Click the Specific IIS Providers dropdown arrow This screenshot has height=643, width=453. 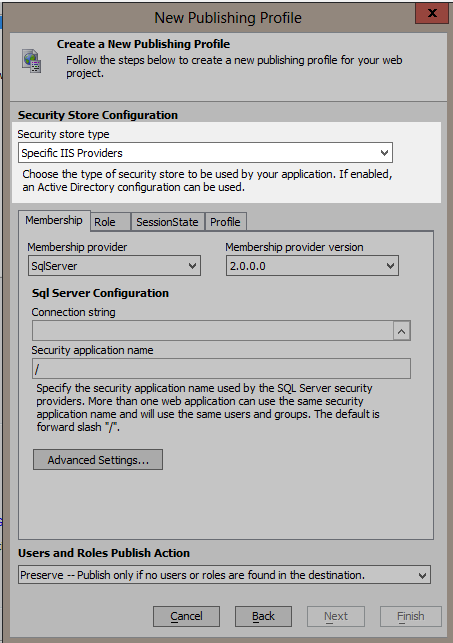pos(384,153)
